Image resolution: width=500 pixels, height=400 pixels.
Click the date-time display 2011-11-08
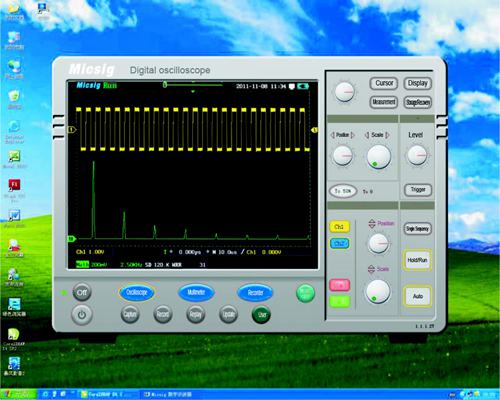tap(261, 86)
